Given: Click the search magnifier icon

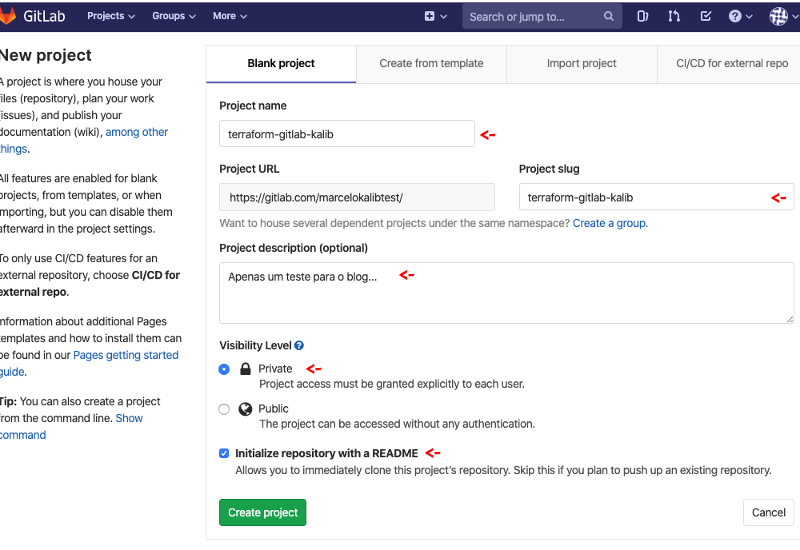Looking at the screenshot, I should pos(608,16).
